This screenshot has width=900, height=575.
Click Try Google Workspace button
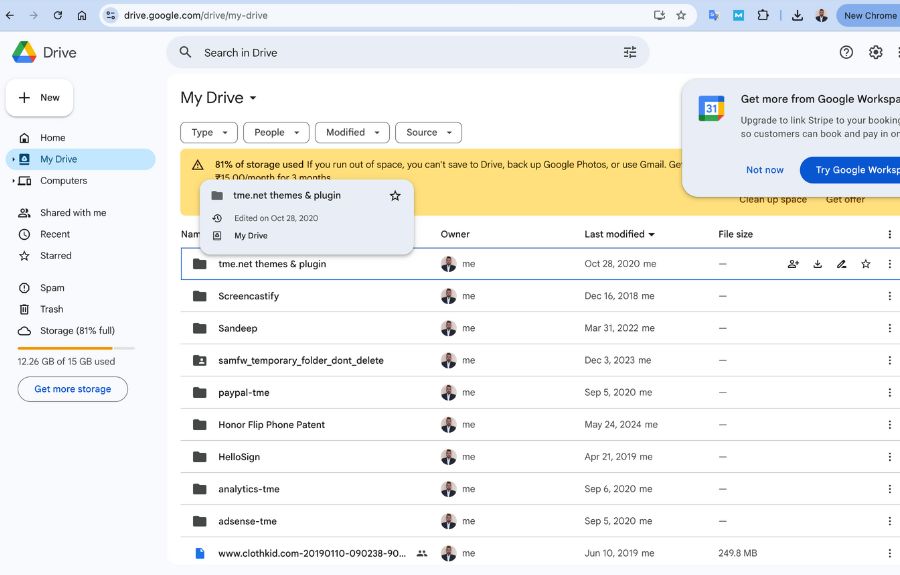coord(850,170)
